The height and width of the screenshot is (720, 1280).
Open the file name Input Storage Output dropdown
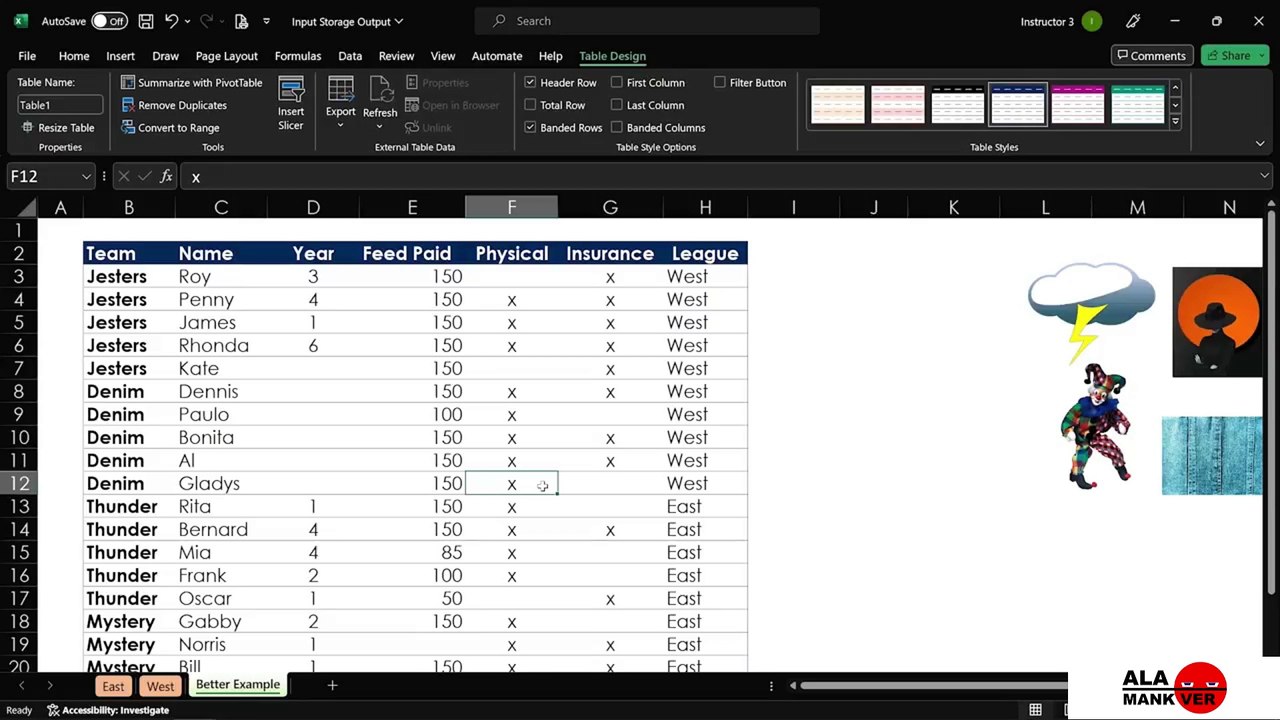pos(347,21)
